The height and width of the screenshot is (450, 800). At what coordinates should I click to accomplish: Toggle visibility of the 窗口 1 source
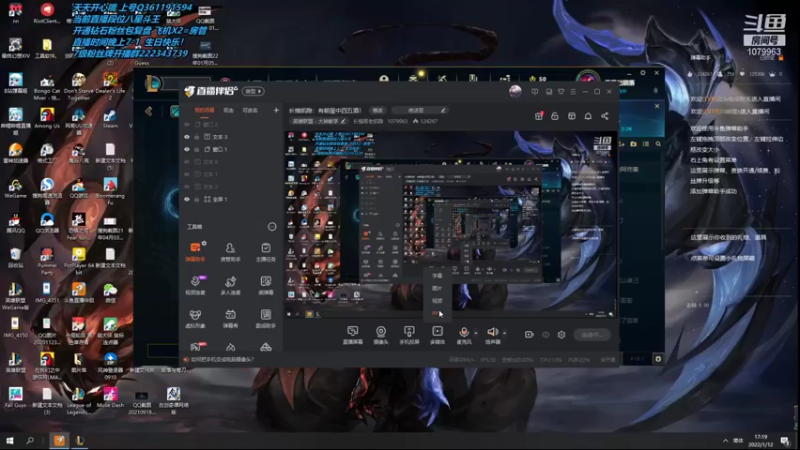coord(187,149)
